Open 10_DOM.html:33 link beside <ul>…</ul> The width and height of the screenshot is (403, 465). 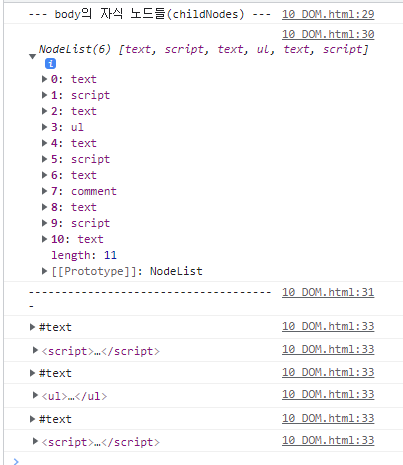[x=328, y=394]
